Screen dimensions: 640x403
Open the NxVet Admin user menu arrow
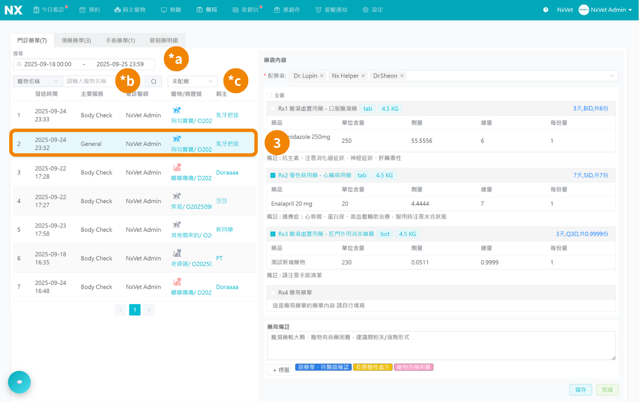[630, 10]
